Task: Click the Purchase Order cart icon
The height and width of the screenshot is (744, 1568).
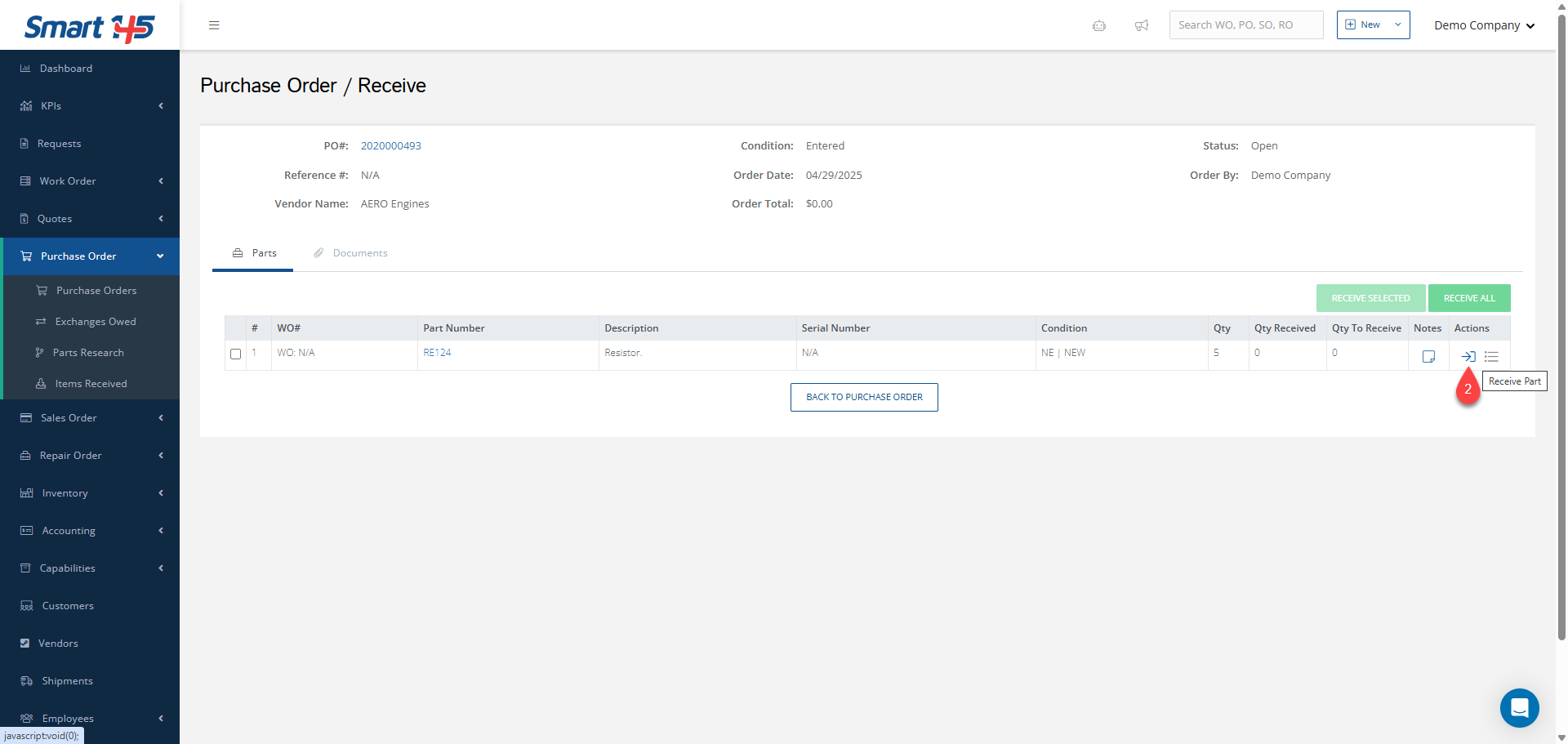Action: point(26,256)
